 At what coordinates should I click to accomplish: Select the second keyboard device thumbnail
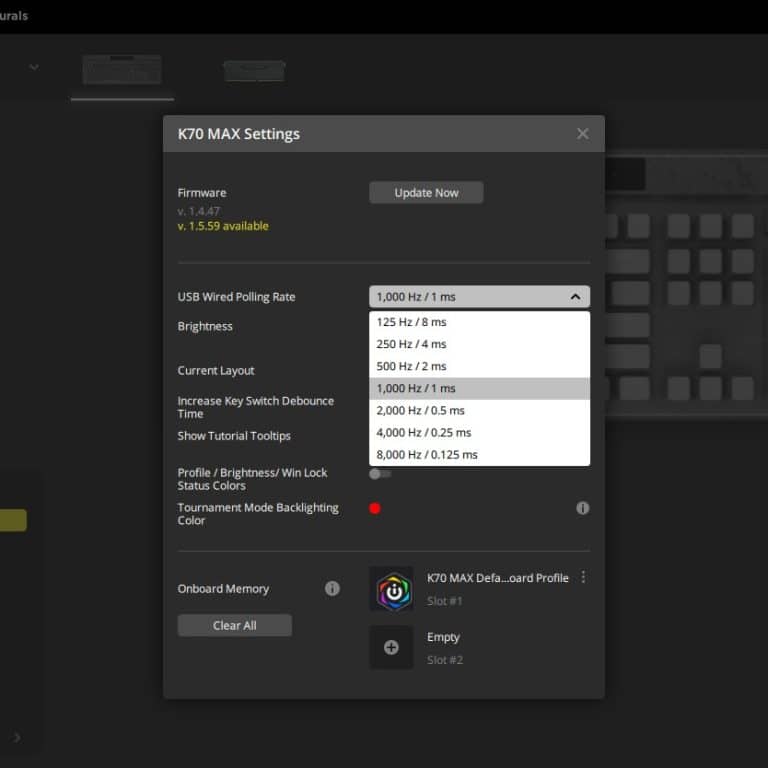click(x=254, y=71)
